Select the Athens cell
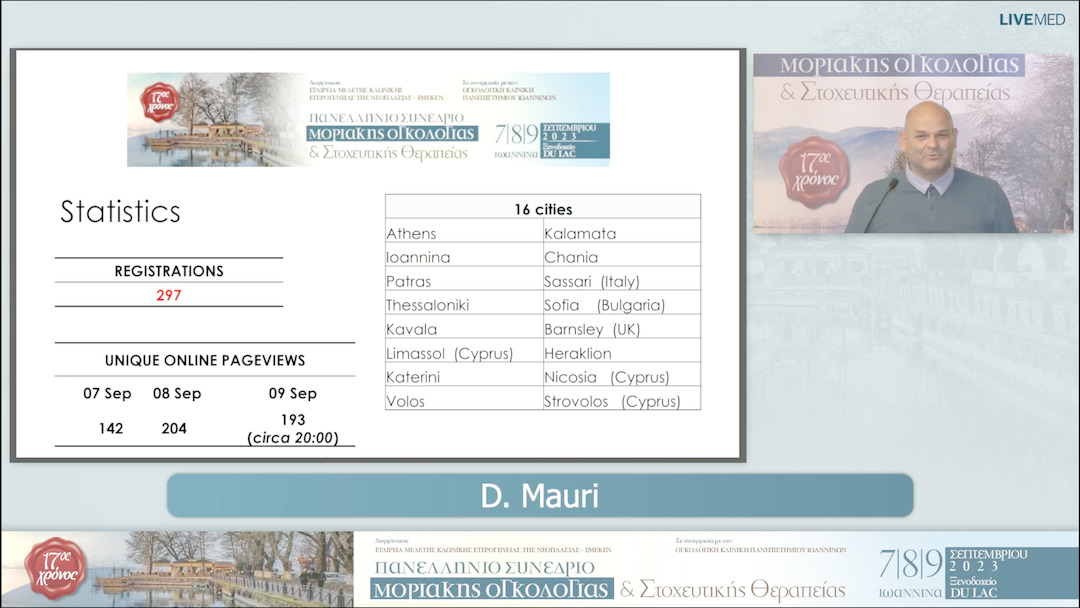This screenshot has height=608, width=1080. pos(464,233)
